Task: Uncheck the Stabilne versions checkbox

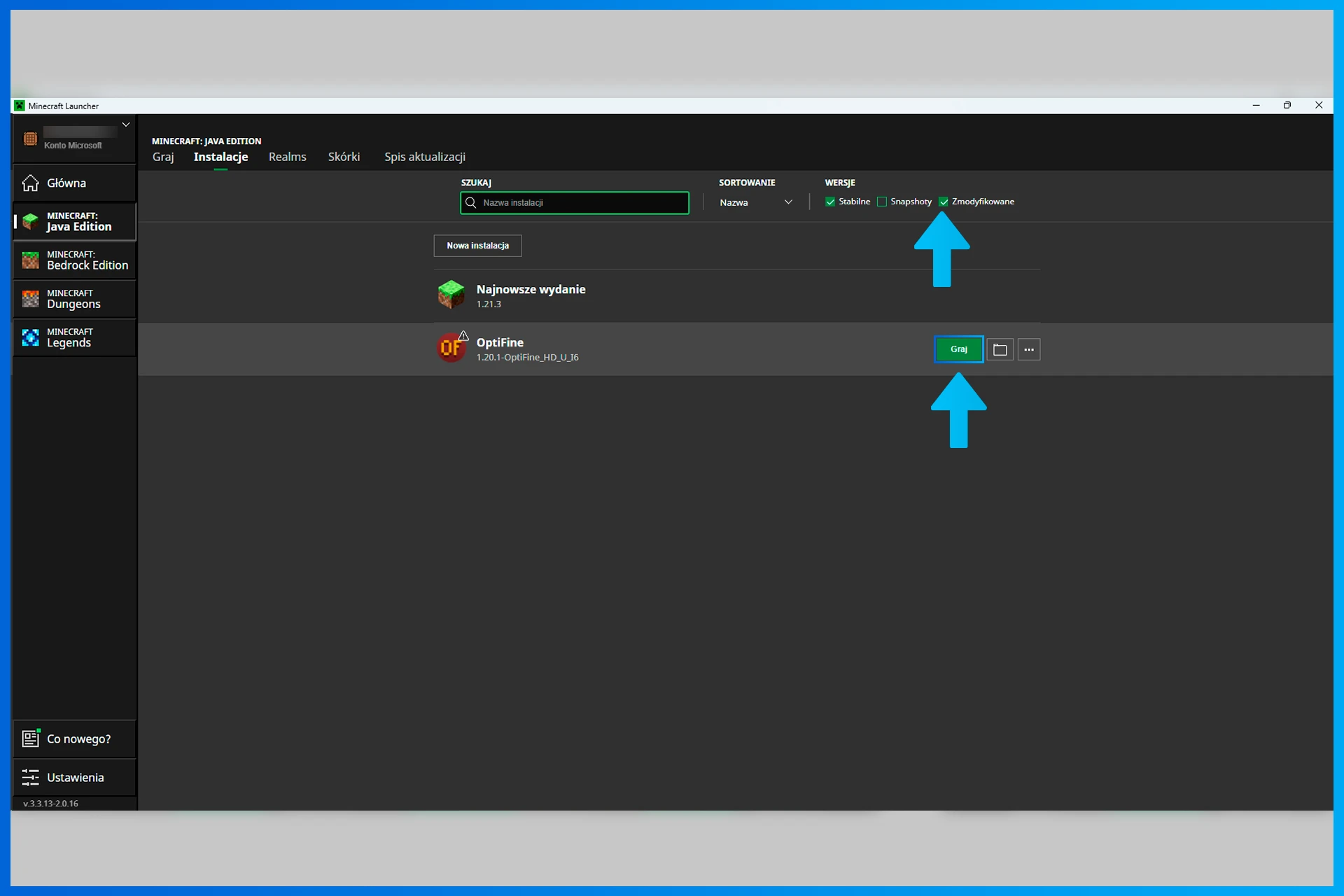Action: pos(830,202)
